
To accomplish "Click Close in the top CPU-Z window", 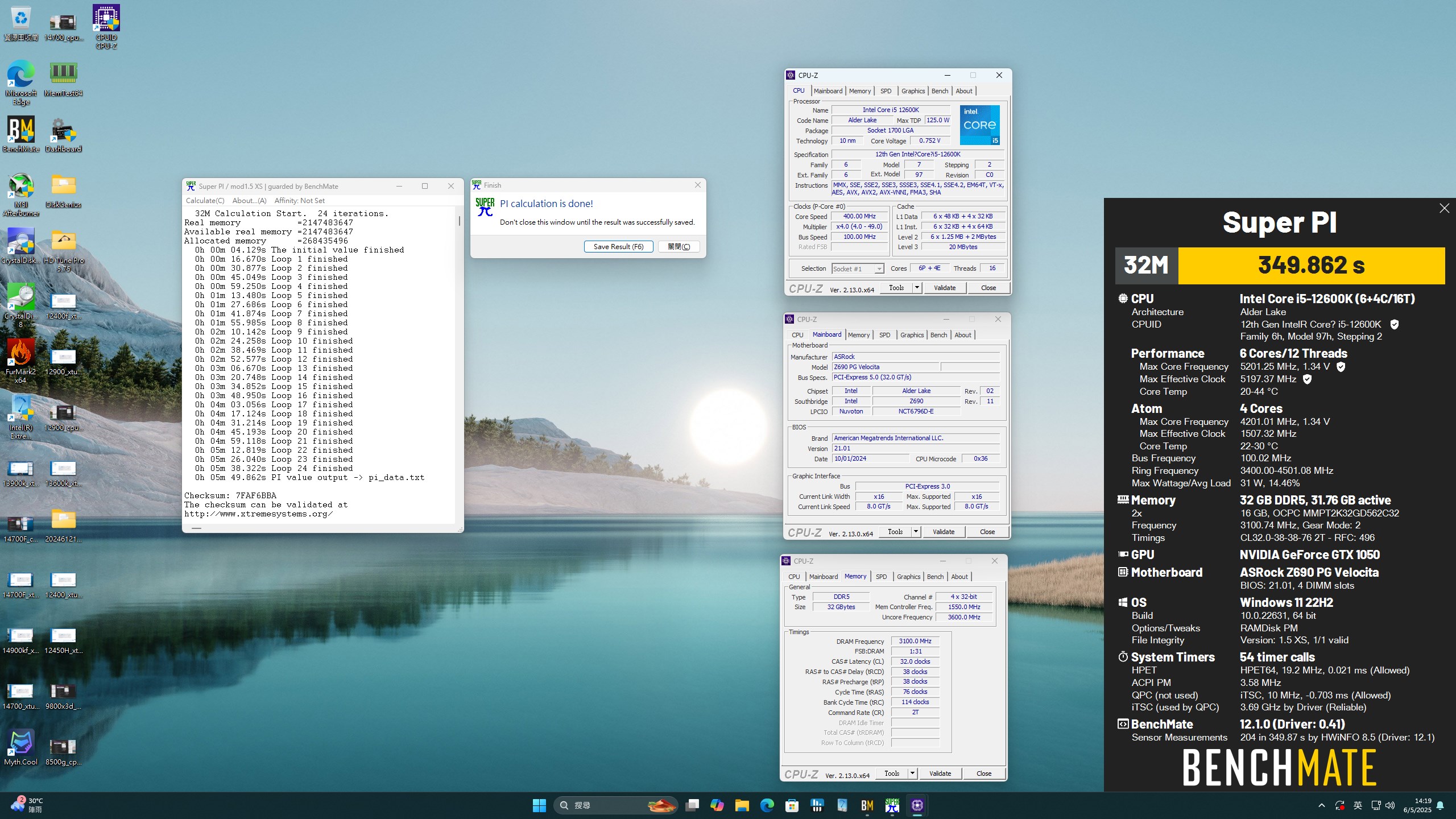I will tap(988, 288).
